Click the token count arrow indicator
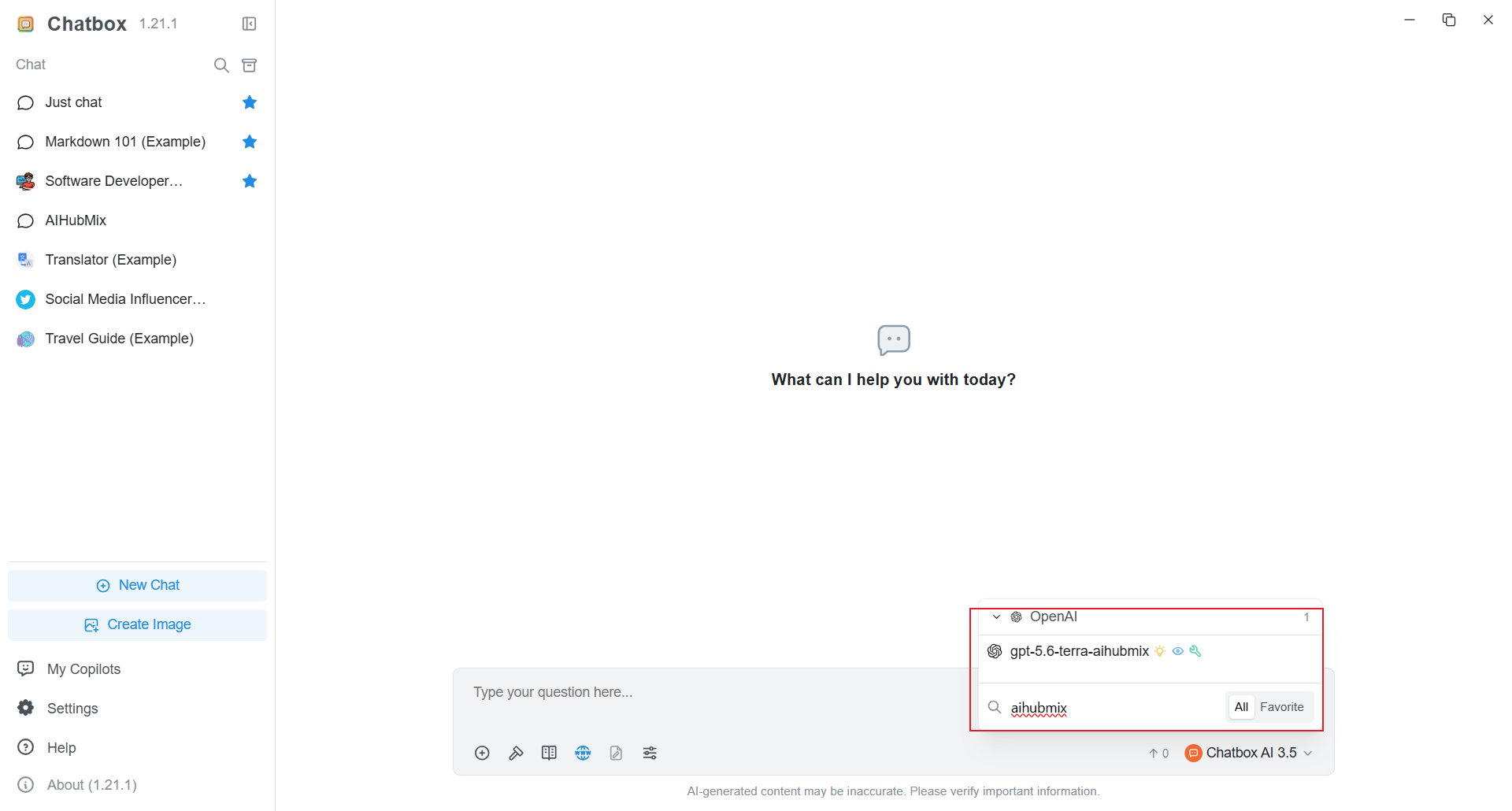 coord(1158,754)
